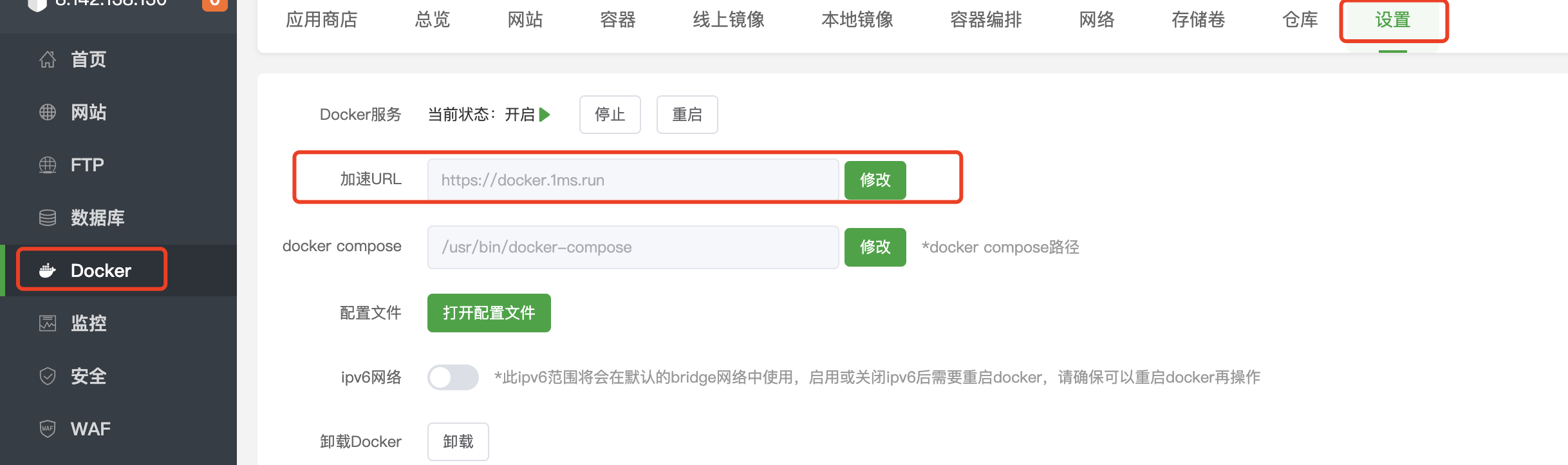The height and width of the screenshot is (465, 1568).
Task: Click the 打开配置文件 button
Action: 489,313
